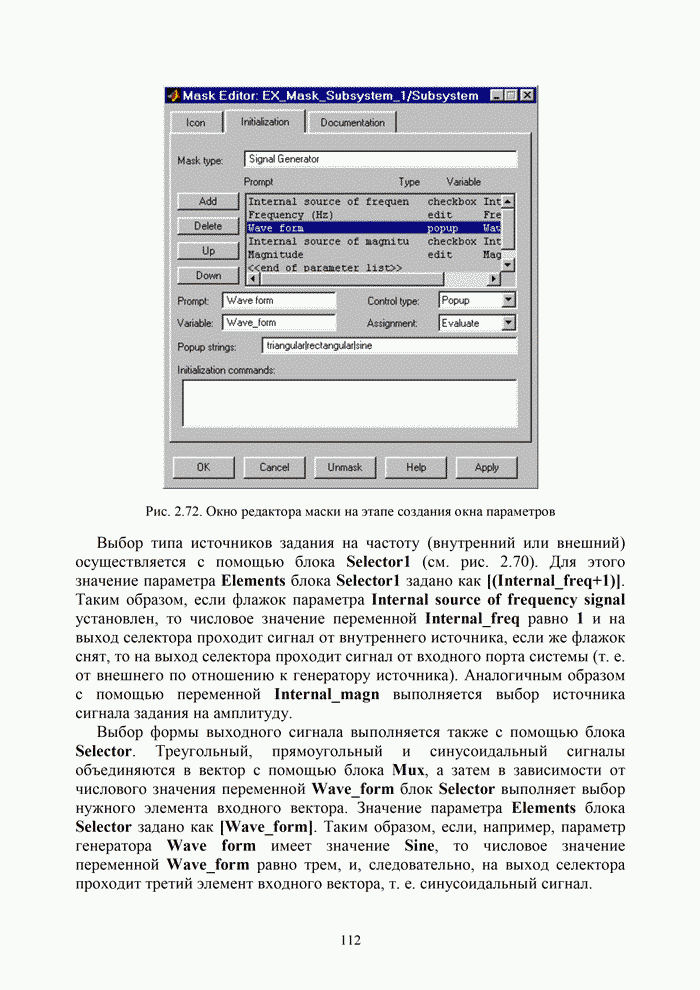Open the Documentation tab
This screenshot has height=990, width=700.
352,123
